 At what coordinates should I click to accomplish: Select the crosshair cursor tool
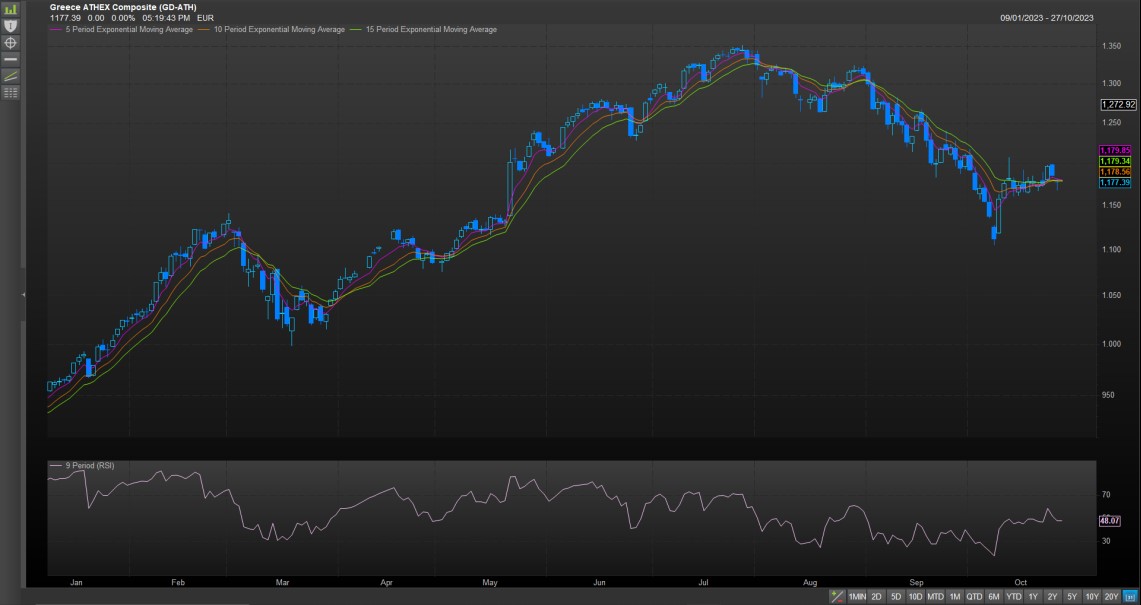click(x=11, y=42)
